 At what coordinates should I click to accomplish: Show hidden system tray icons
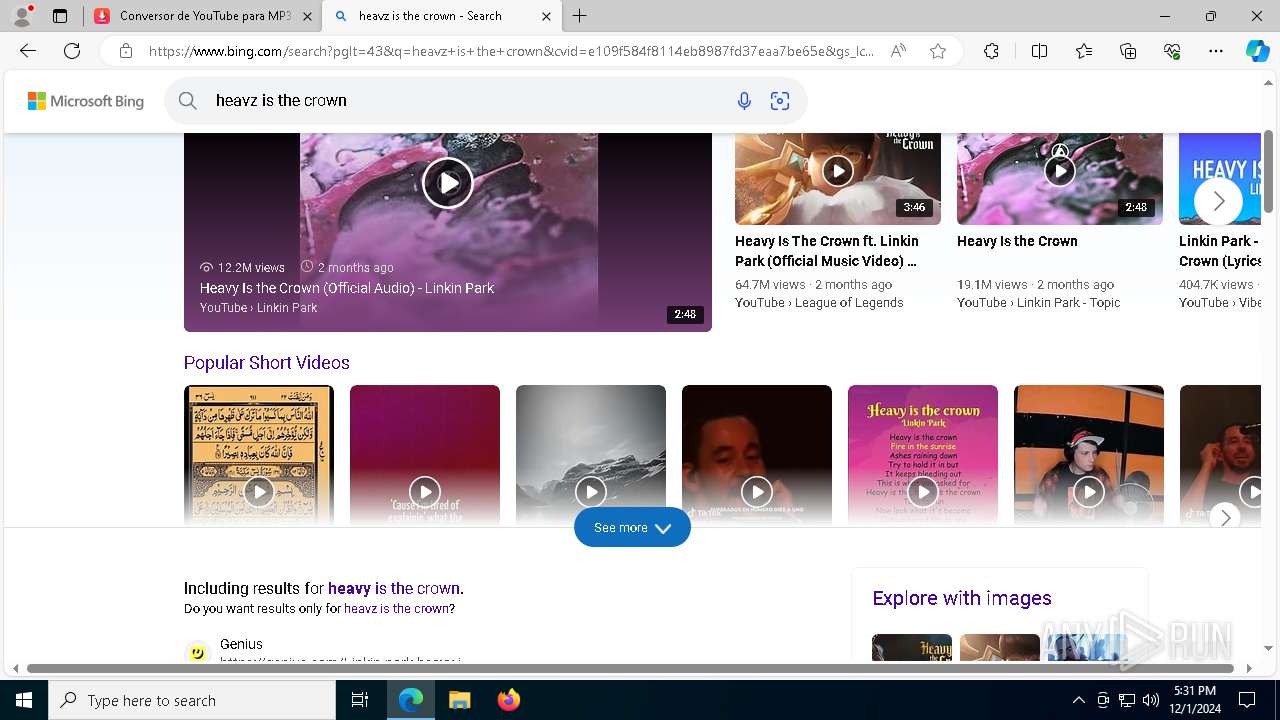pyautogui.click(x=1078, y=700)
